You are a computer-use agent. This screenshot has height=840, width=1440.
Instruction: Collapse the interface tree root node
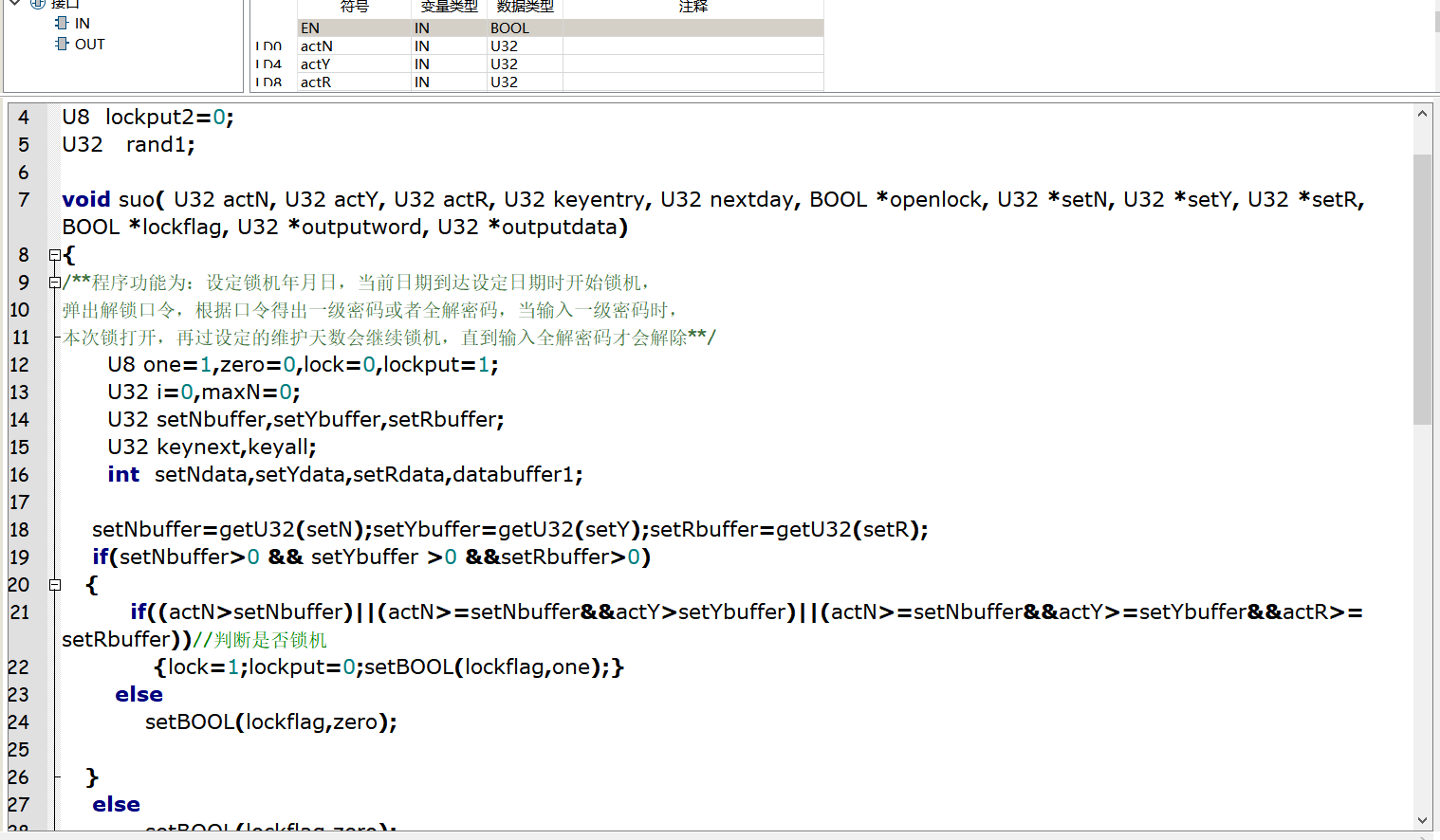pyautogui.click(x=15, y=4)
